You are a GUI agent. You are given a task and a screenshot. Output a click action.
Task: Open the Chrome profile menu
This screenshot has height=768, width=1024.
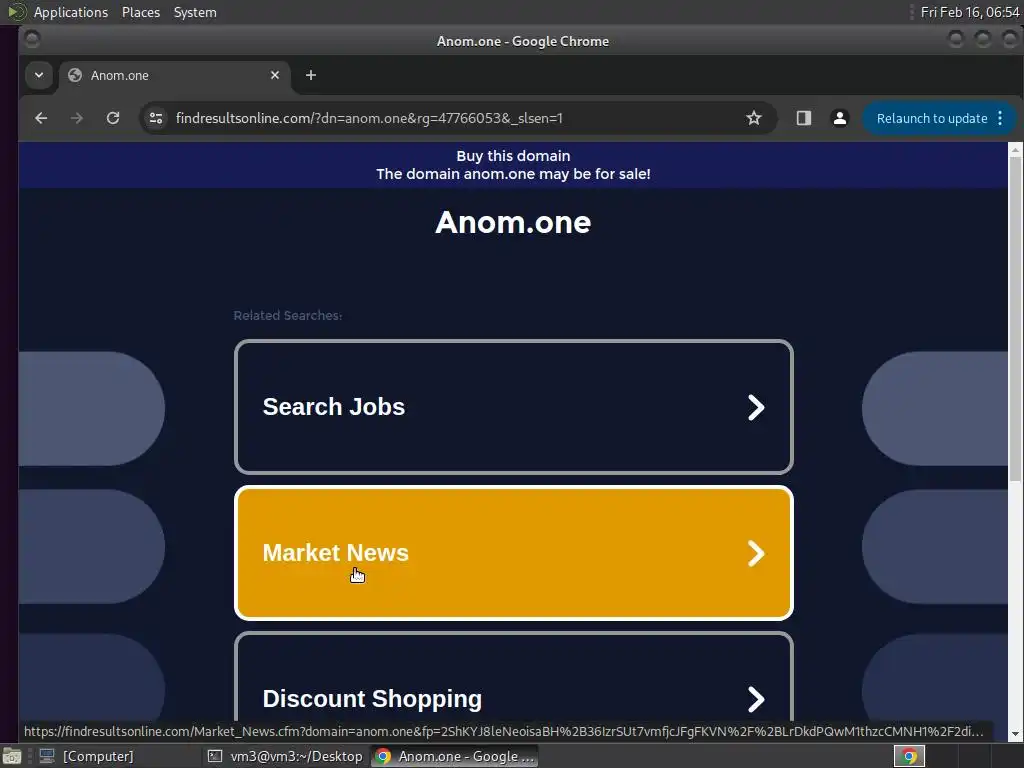840,118
